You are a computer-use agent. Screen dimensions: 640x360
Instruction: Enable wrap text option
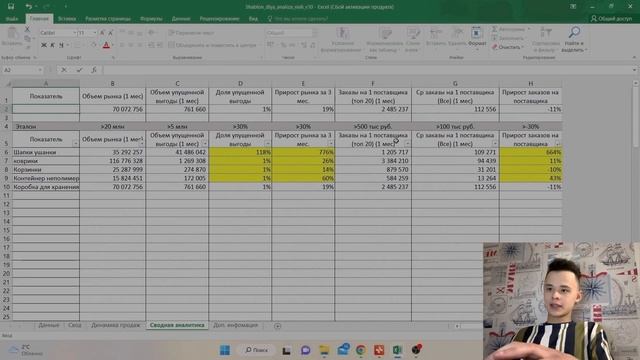(191, 33)
